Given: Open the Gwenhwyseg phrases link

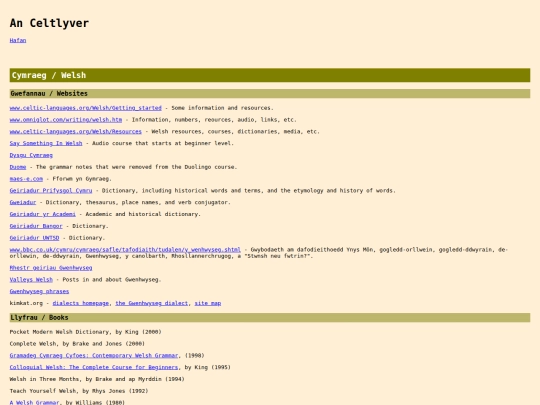Looking at the screenshot, I should pos(39,291).
